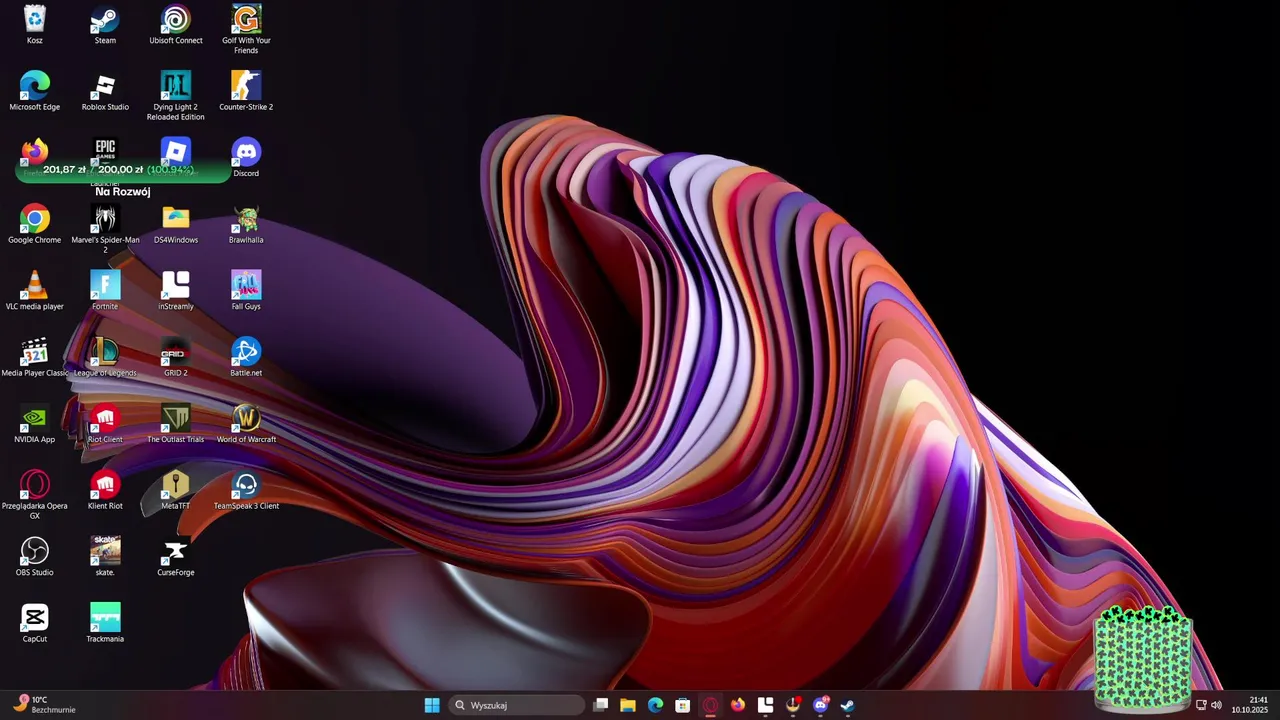Click the Wyszukaj taskbar search box
Screen dimensions: 1280x720
(516, 705)
